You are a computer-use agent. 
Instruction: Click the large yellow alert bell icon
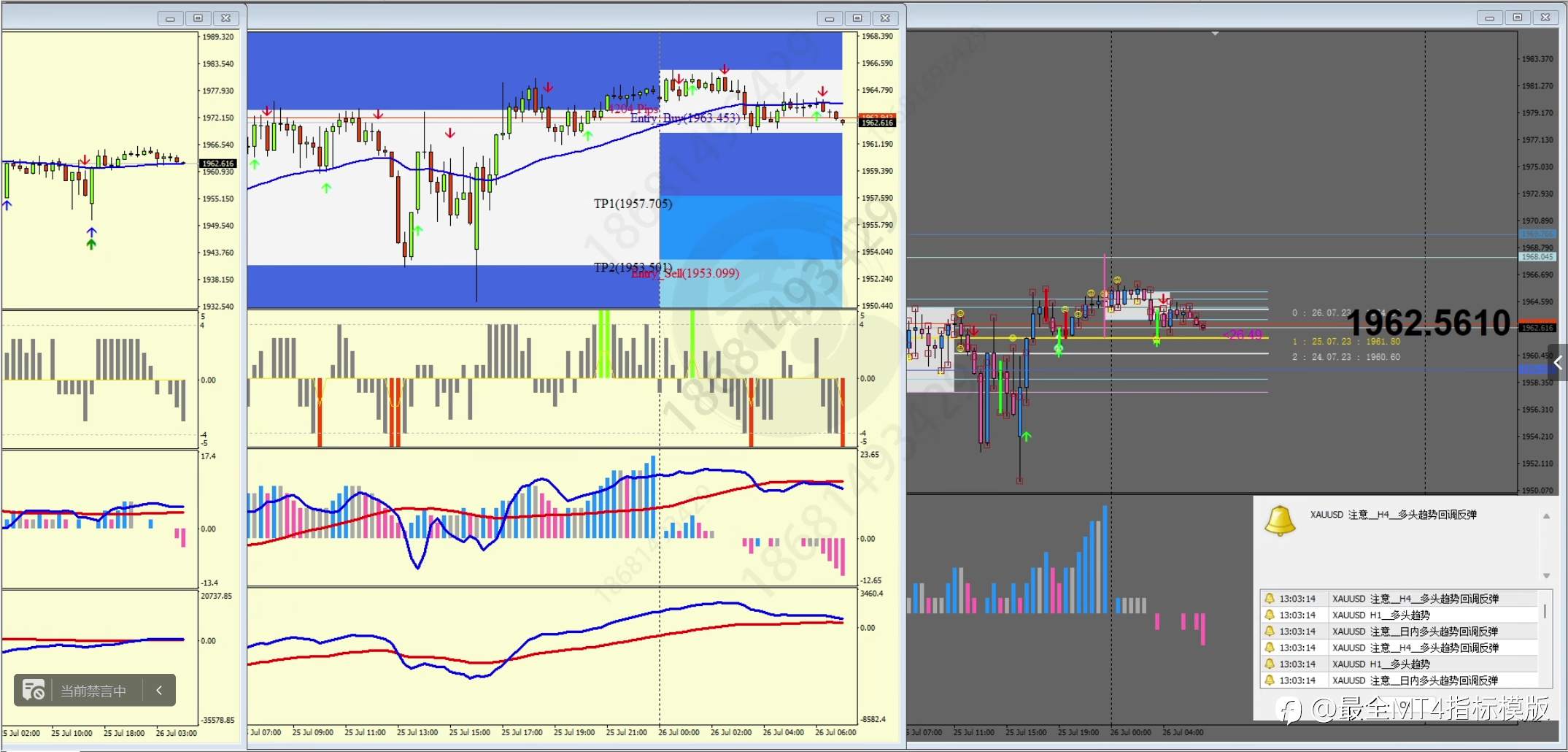coord(1280,521)
